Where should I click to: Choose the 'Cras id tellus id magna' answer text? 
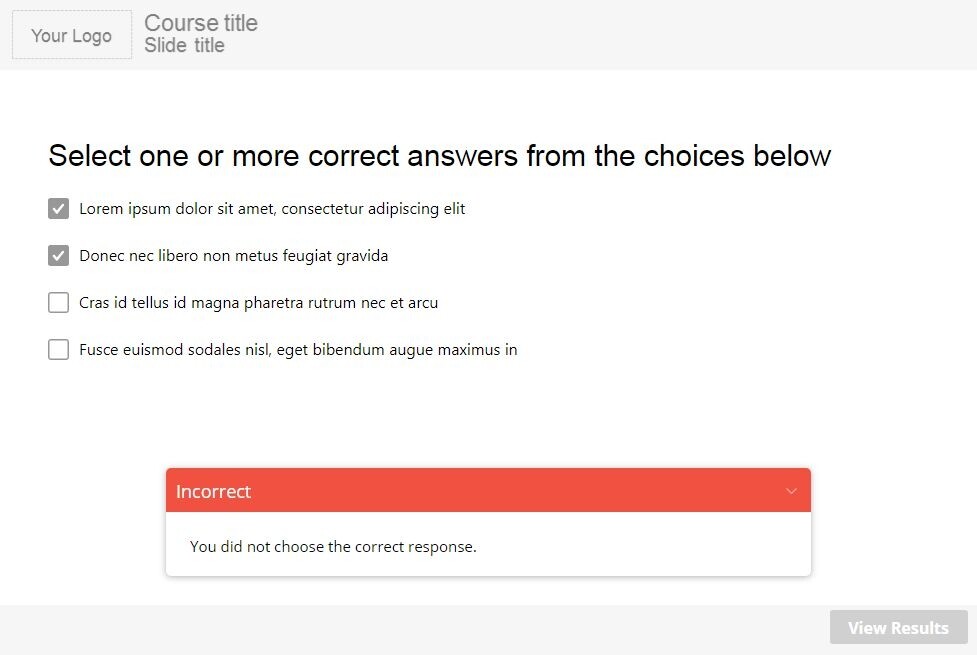point(258,303)
